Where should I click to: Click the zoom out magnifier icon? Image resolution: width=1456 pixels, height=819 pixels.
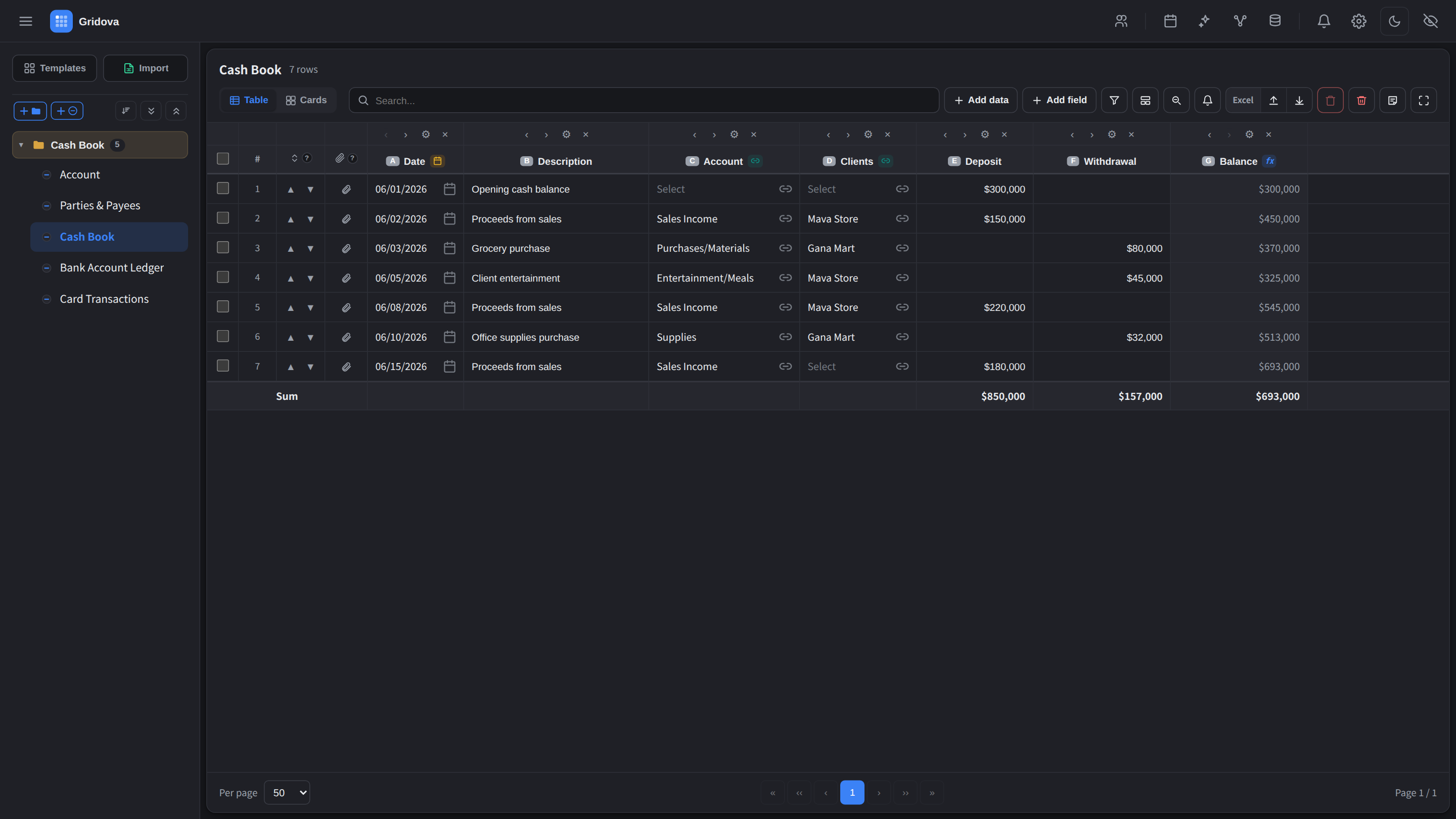(x=1176, y=100)
